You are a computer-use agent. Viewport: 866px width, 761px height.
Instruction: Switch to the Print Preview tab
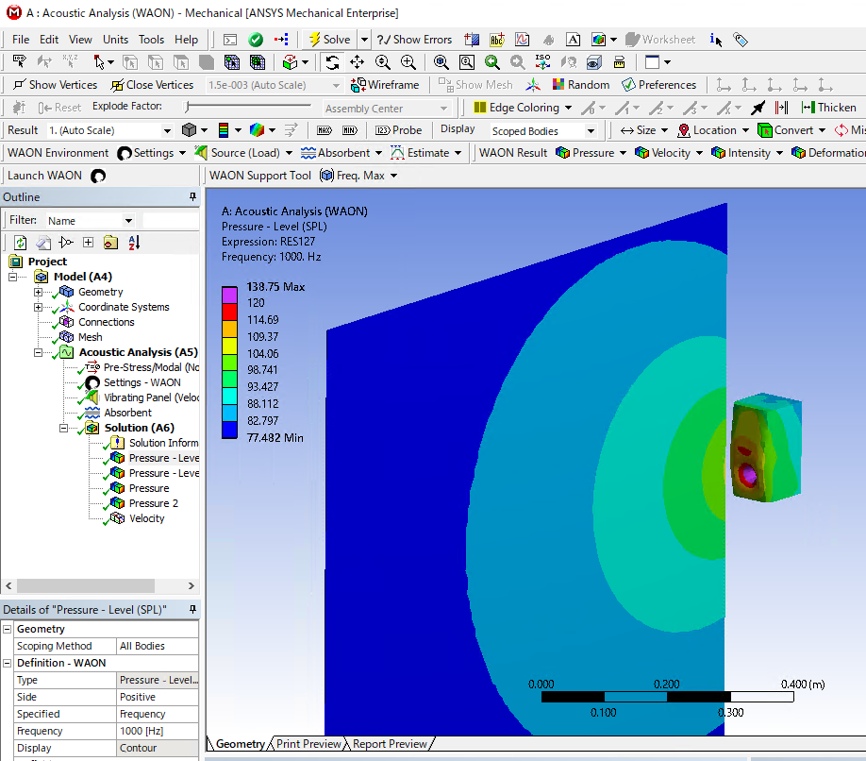tap(308, 744)
